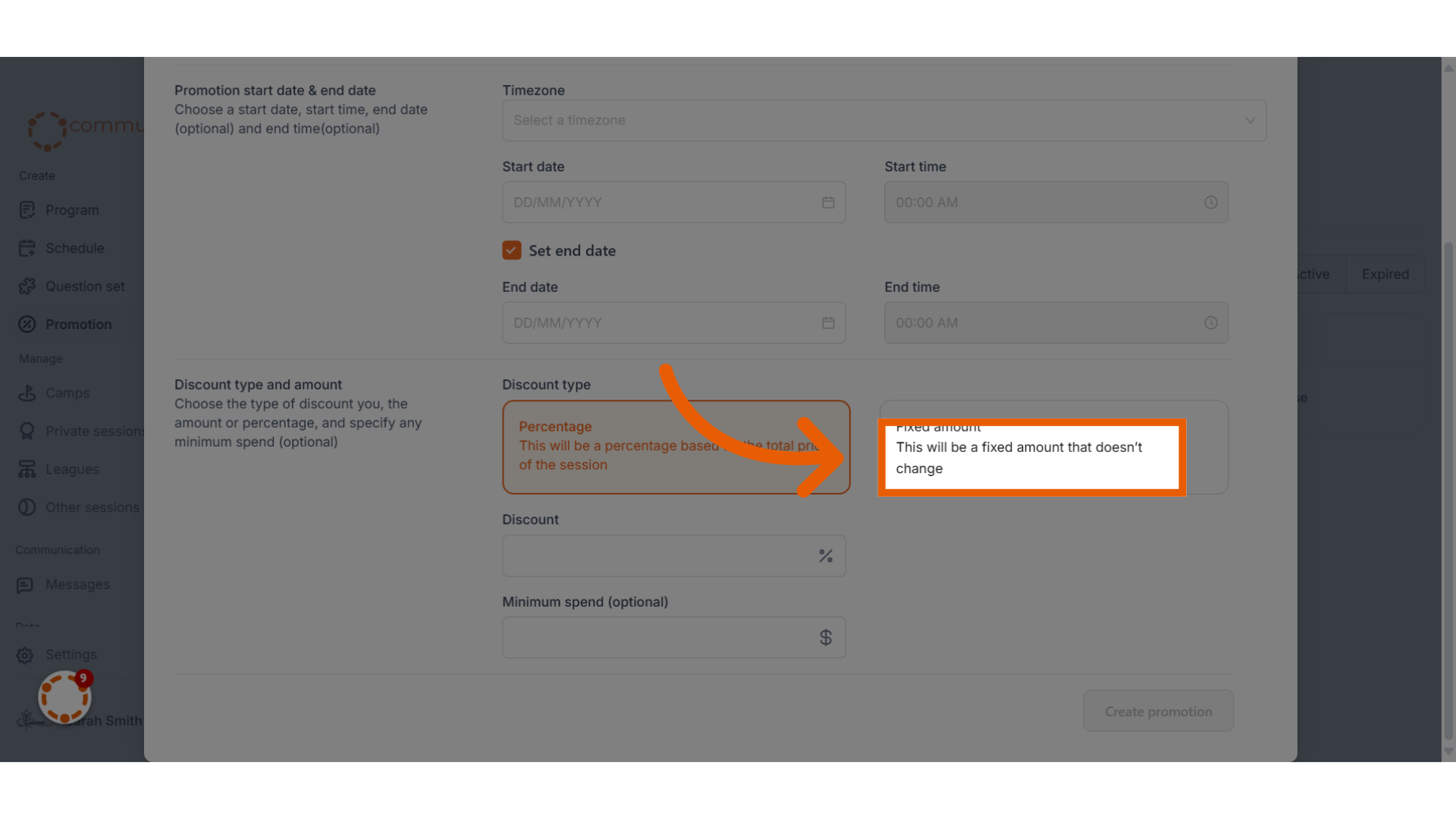Click the percent symbol in Discount field

(826, 556)
